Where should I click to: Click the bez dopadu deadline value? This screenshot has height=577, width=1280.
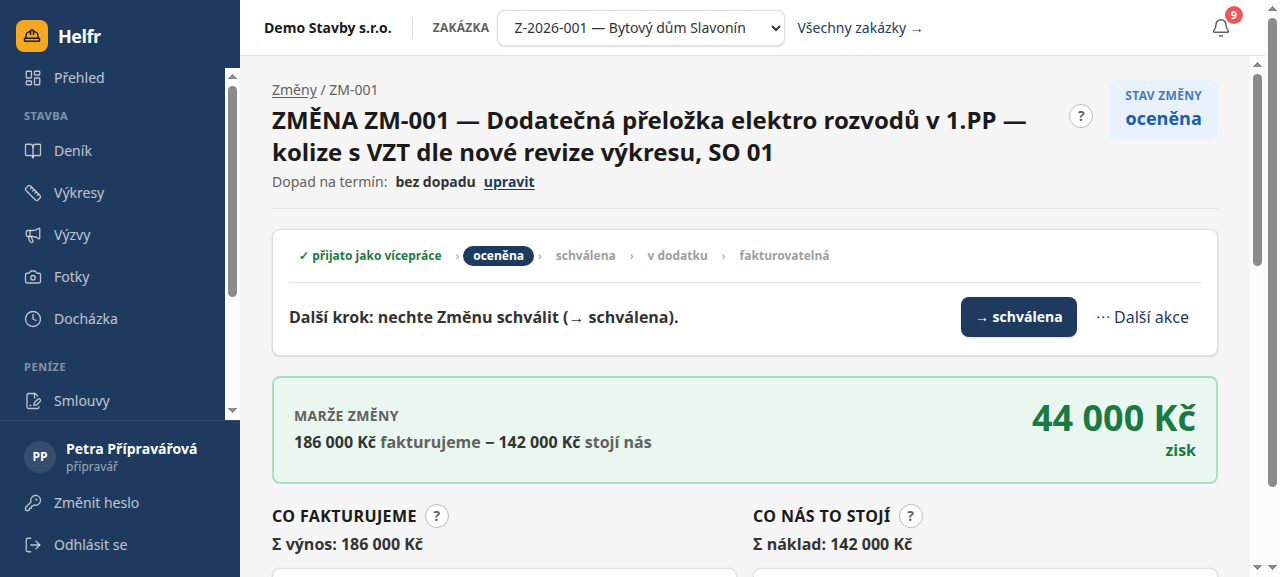[x=435, y=182]
